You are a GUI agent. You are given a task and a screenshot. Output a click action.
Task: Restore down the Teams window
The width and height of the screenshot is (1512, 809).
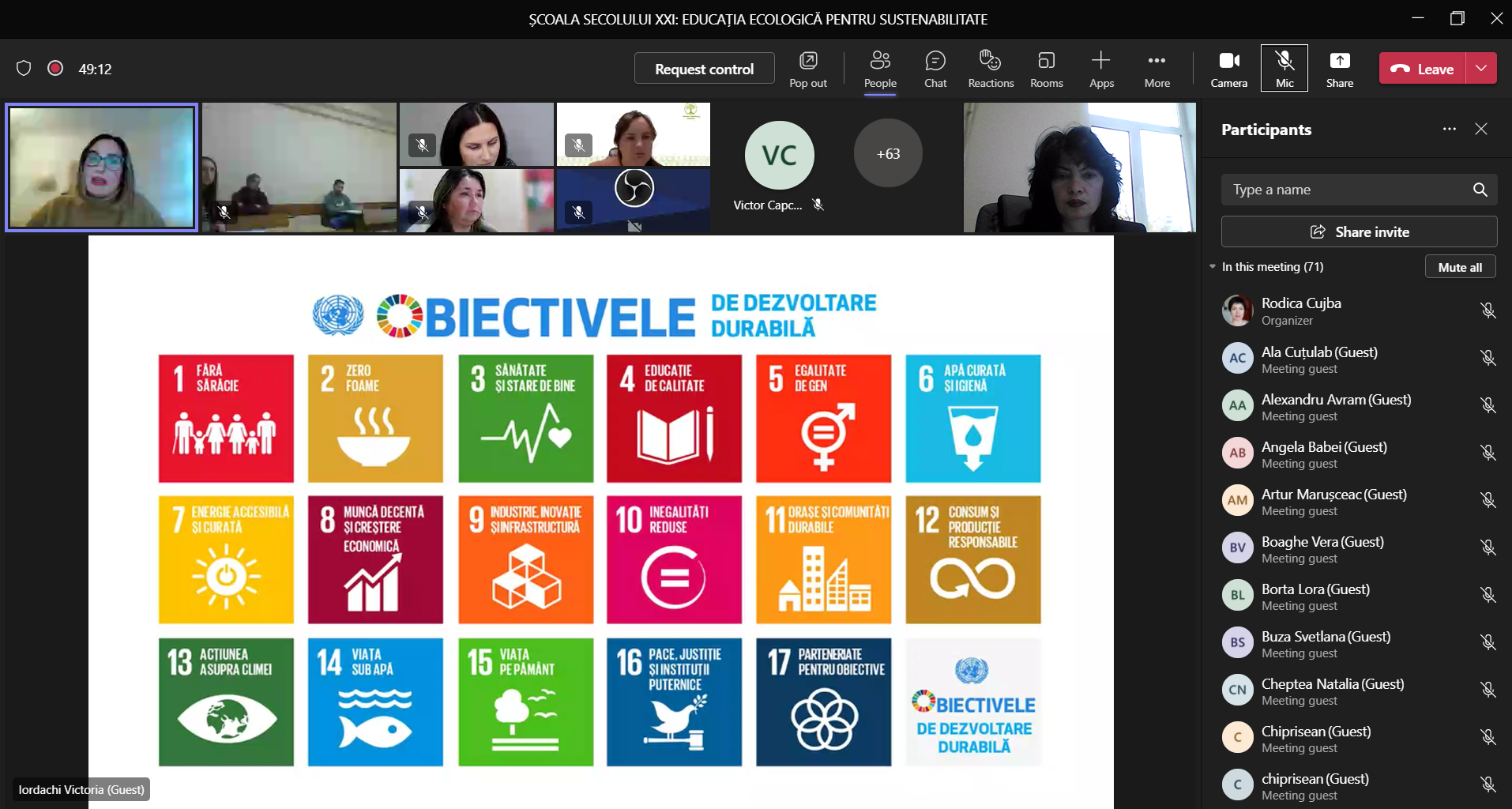[1457, 18]
